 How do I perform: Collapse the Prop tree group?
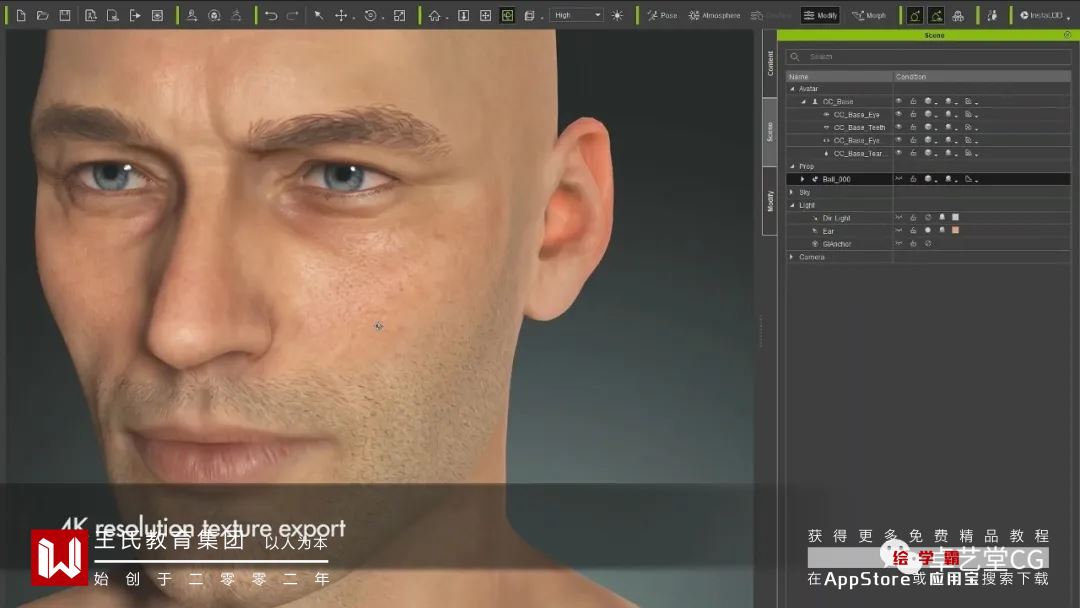point(792,167)
